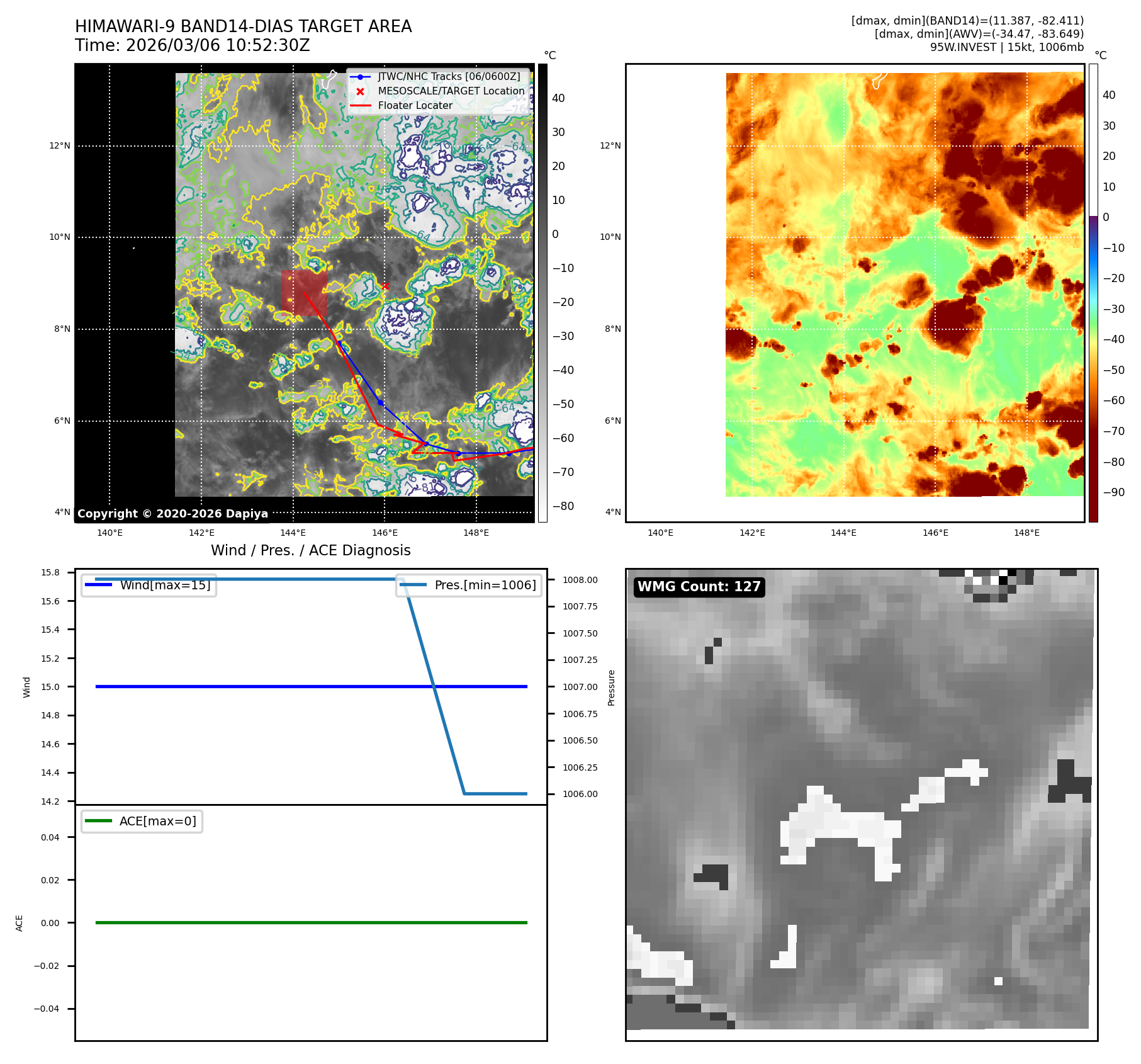Select the Floater Locater legend entry

(x=415, y=106)
